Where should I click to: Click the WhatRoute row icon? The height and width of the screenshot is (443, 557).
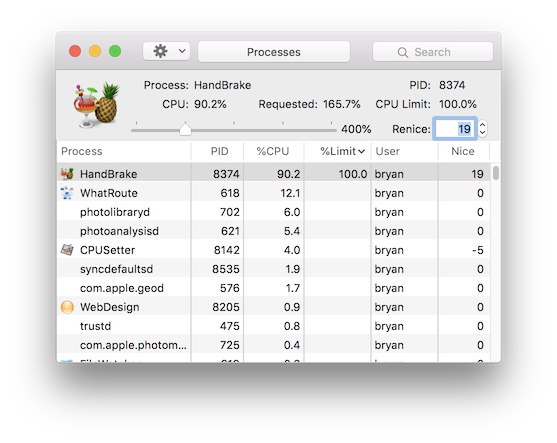tap(67, 193)
